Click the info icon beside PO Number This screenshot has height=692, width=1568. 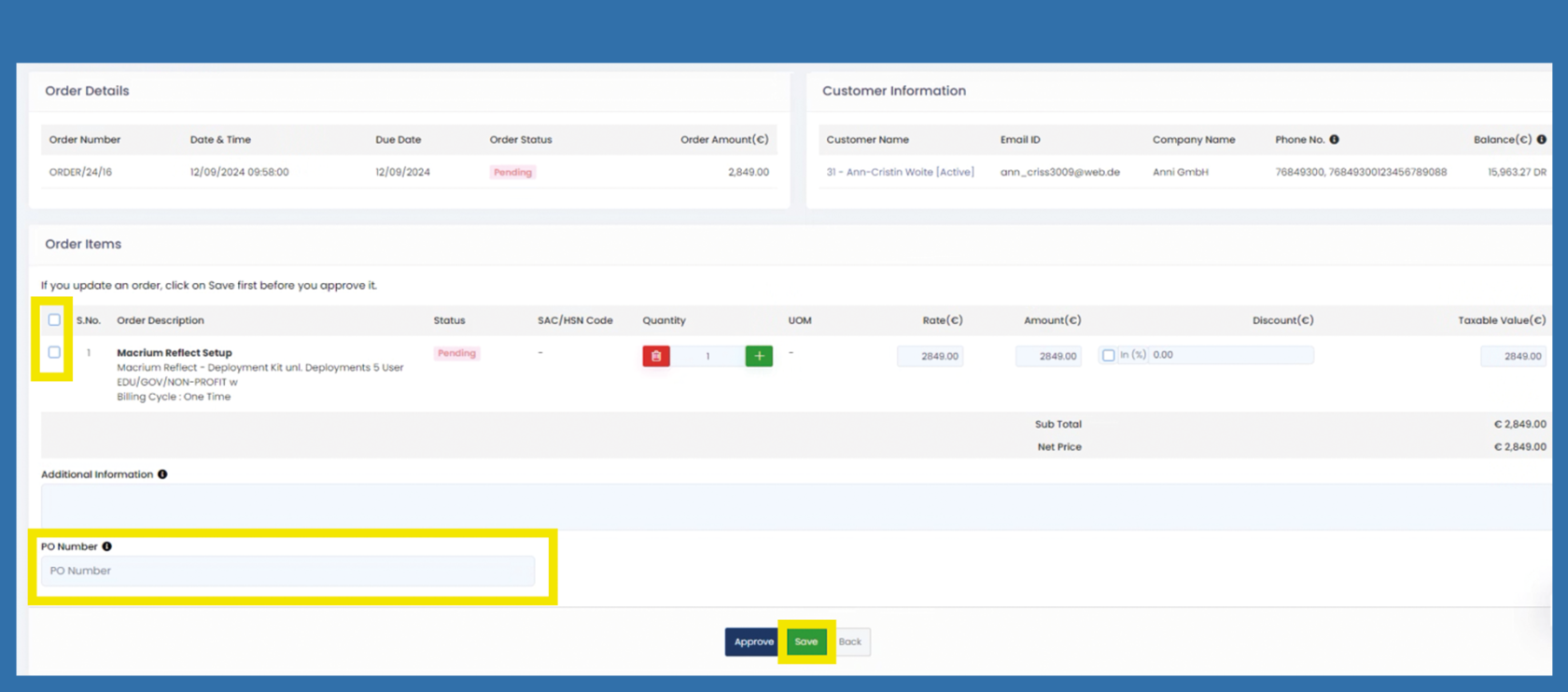coord(107,546)
